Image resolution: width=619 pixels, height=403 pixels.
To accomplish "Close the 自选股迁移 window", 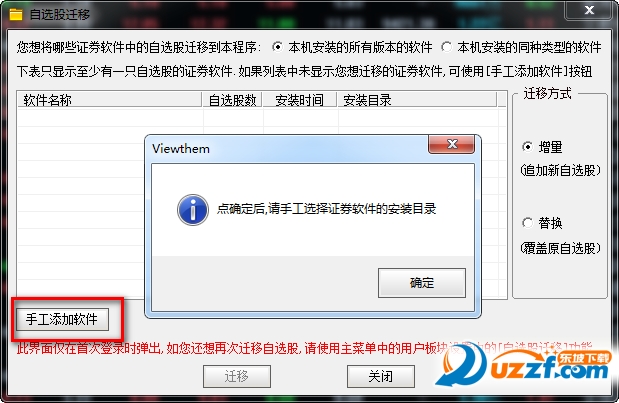I will 589,10.
